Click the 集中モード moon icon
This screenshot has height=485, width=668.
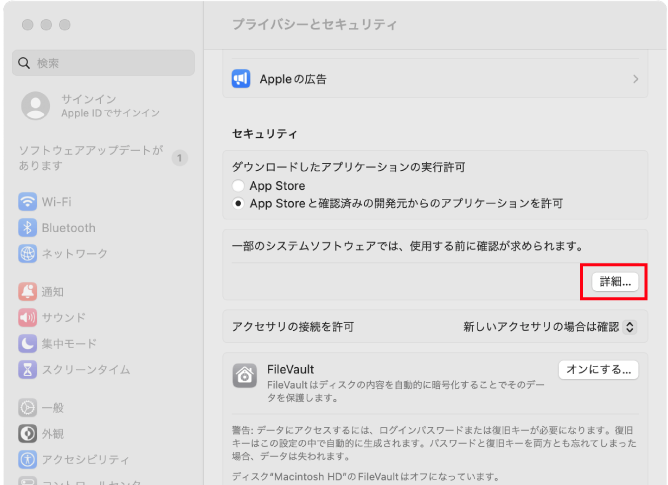click(x=27, y=344)
